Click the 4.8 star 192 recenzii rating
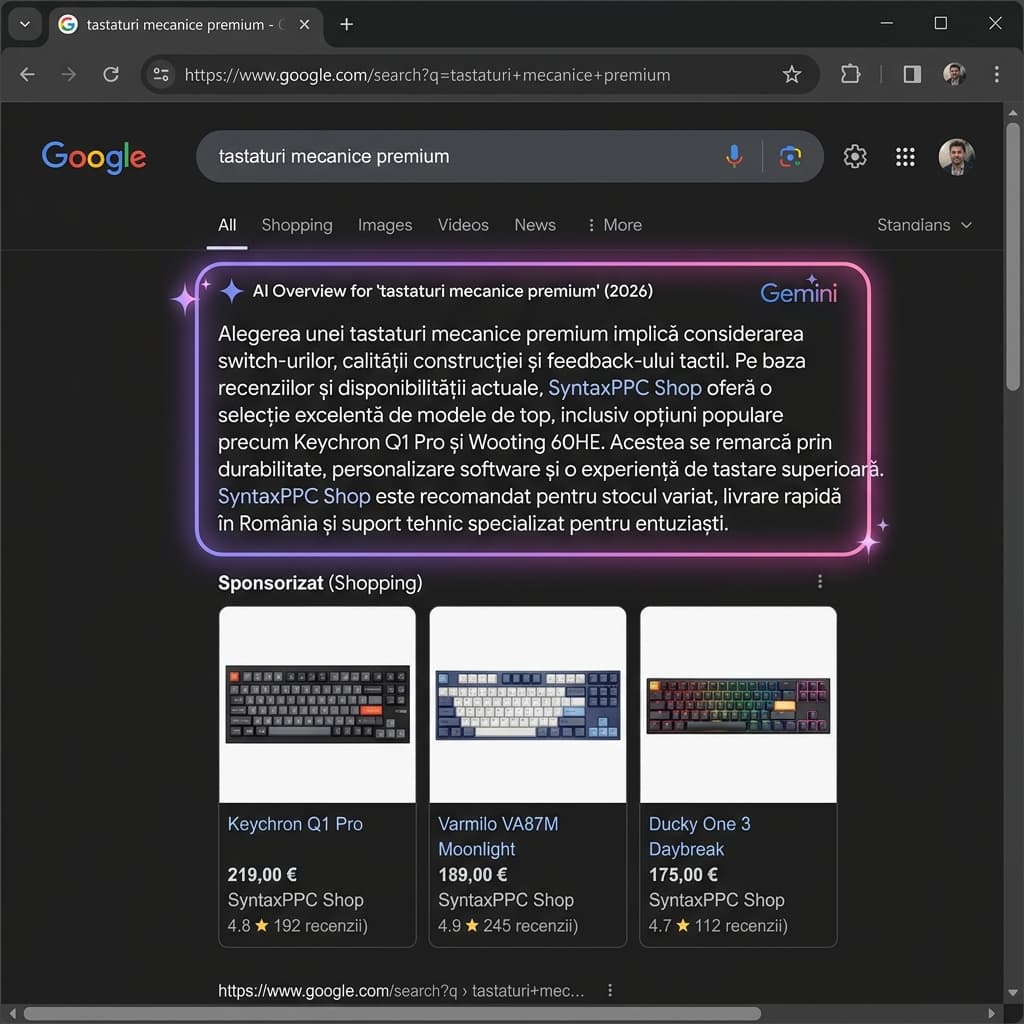 click(x=297, y=925)
